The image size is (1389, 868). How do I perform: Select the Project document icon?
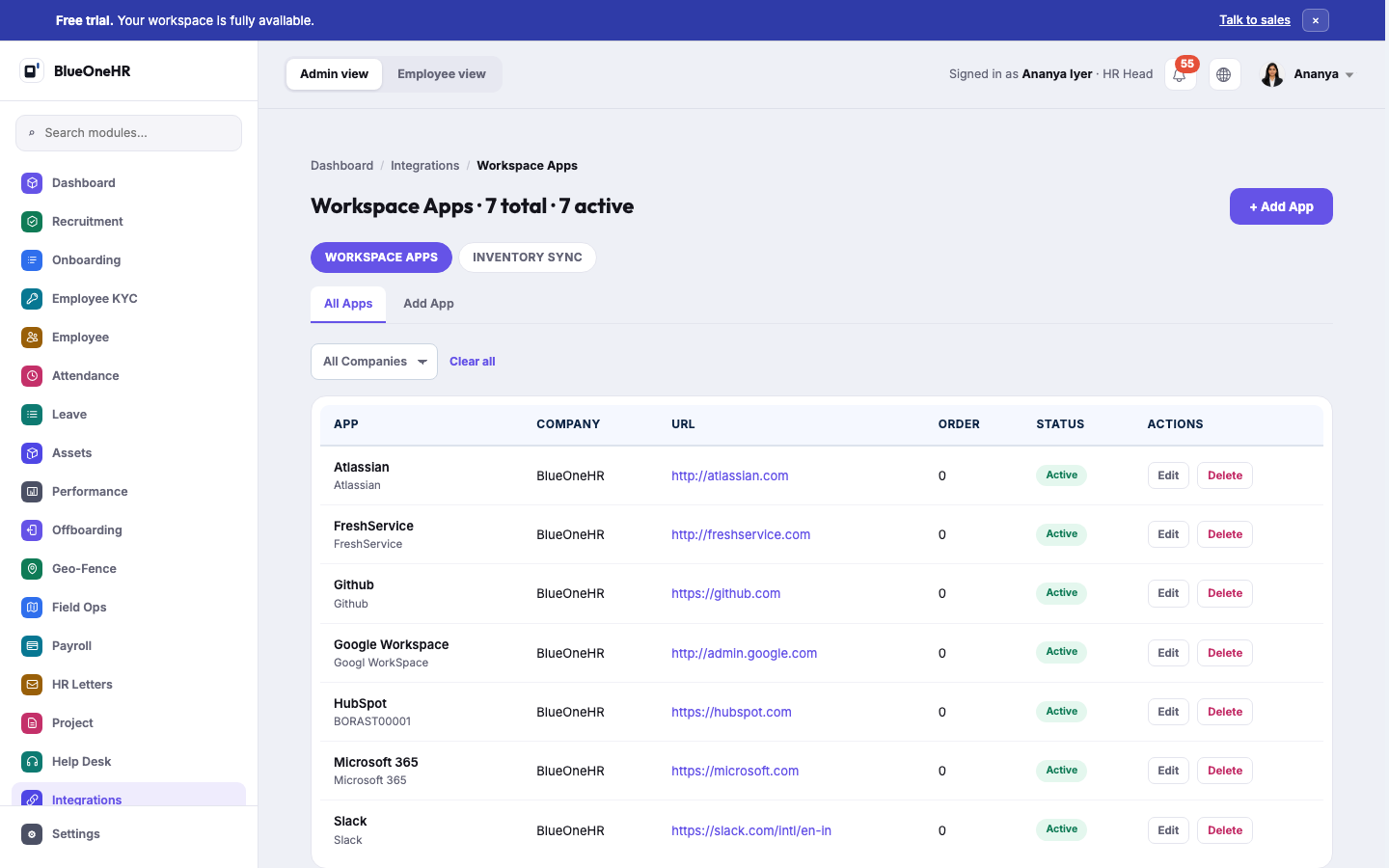[32, 722]
